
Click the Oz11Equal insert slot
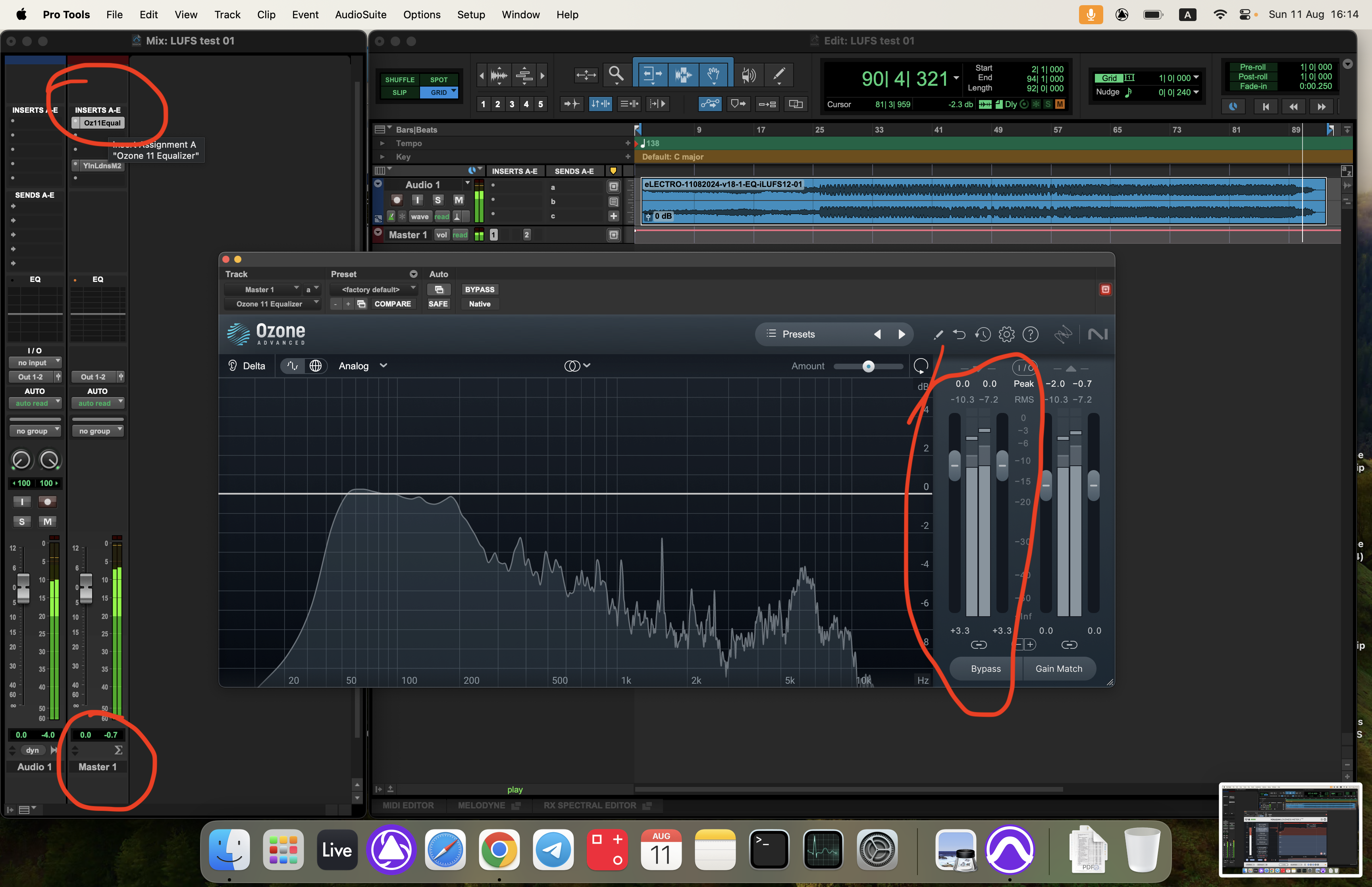[x=102, y=123]
